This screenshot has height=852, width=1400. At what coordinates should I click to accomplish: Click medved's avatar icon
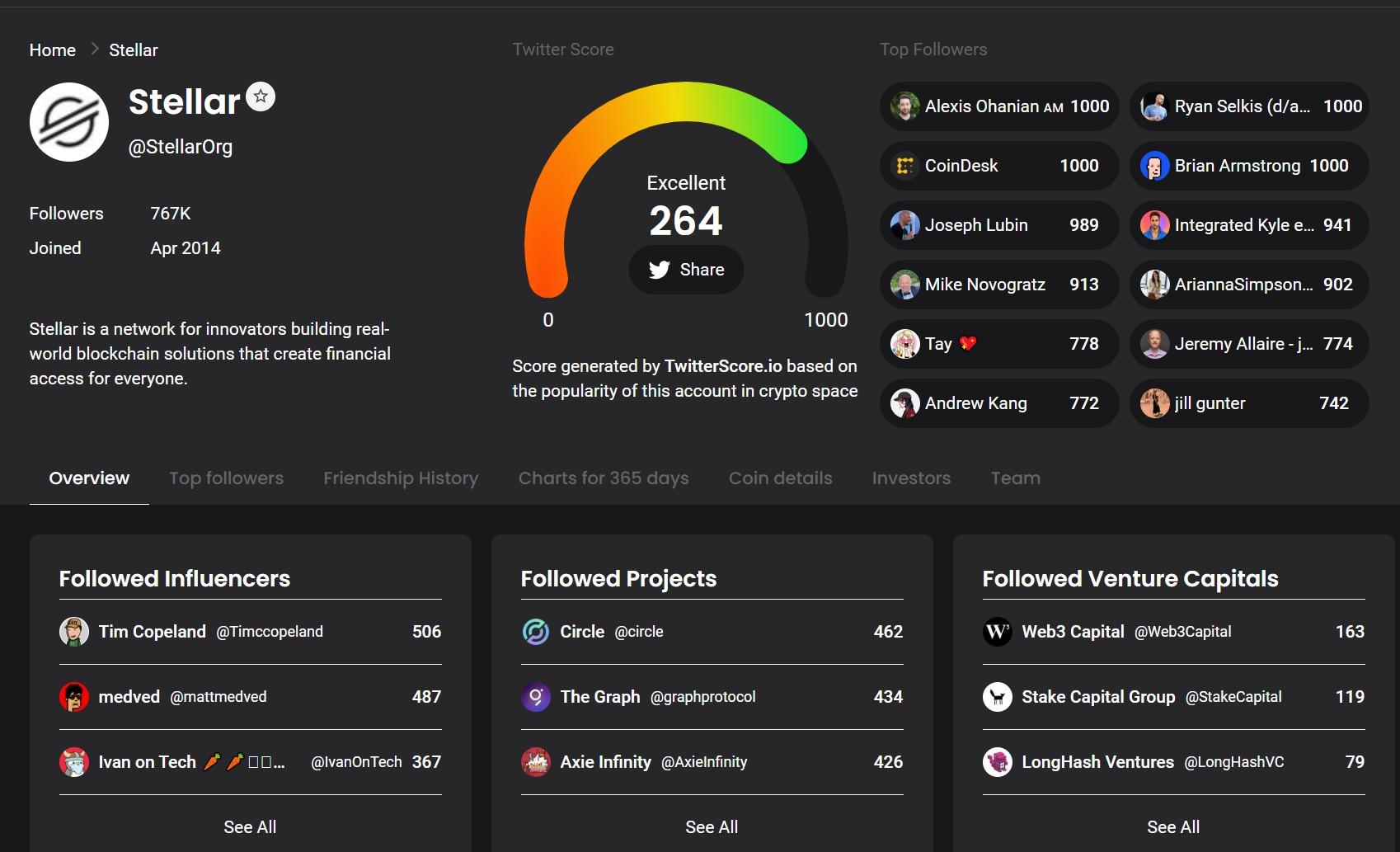coord(74,697)
